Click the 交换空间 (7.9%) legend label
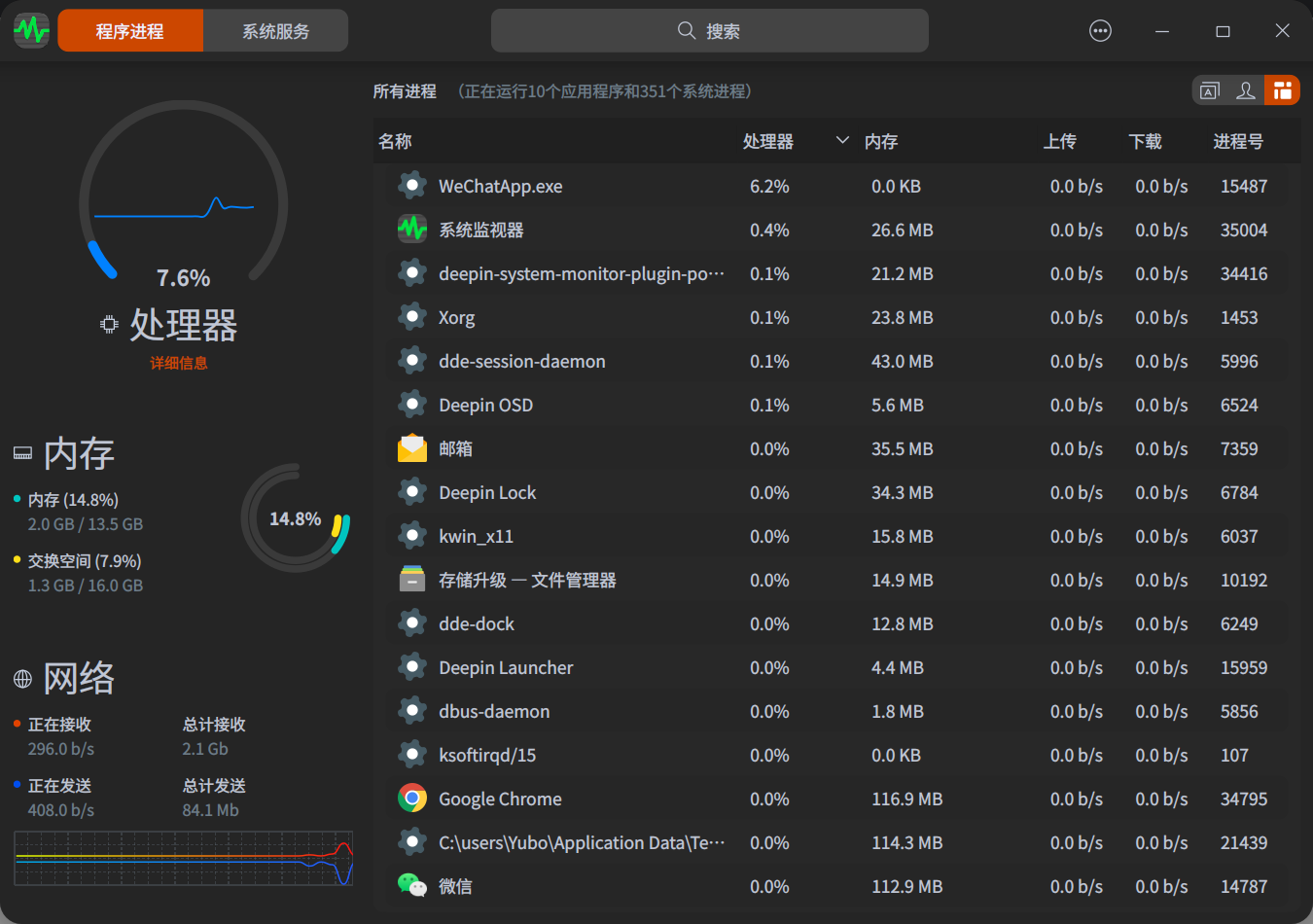 point(85,561)
